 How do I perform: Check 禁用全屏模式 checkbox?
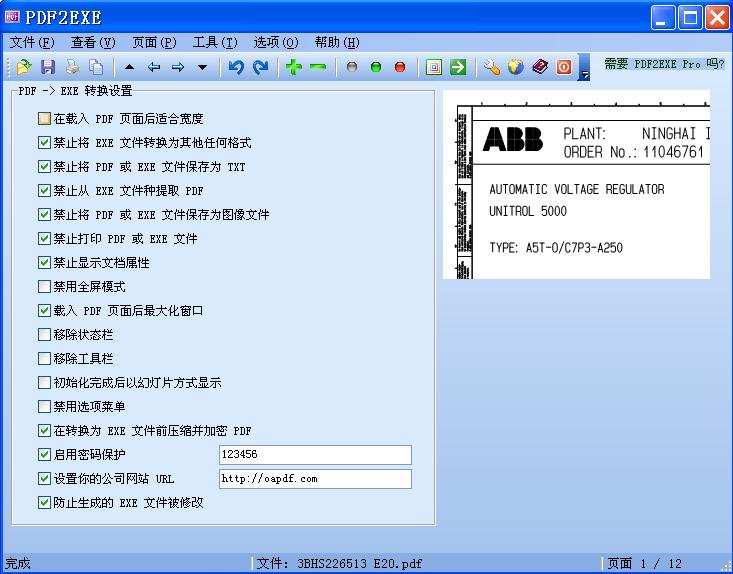coord(44,287)
